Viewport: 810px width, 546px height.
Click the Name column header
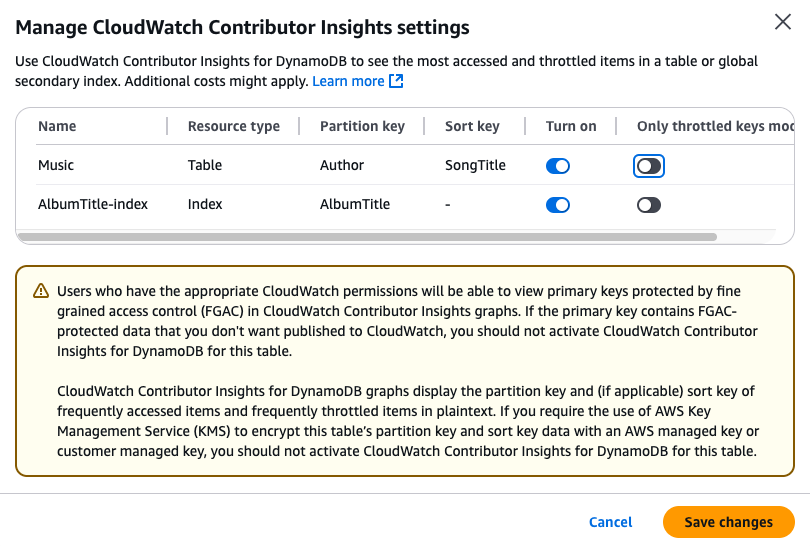pos(57,126)
